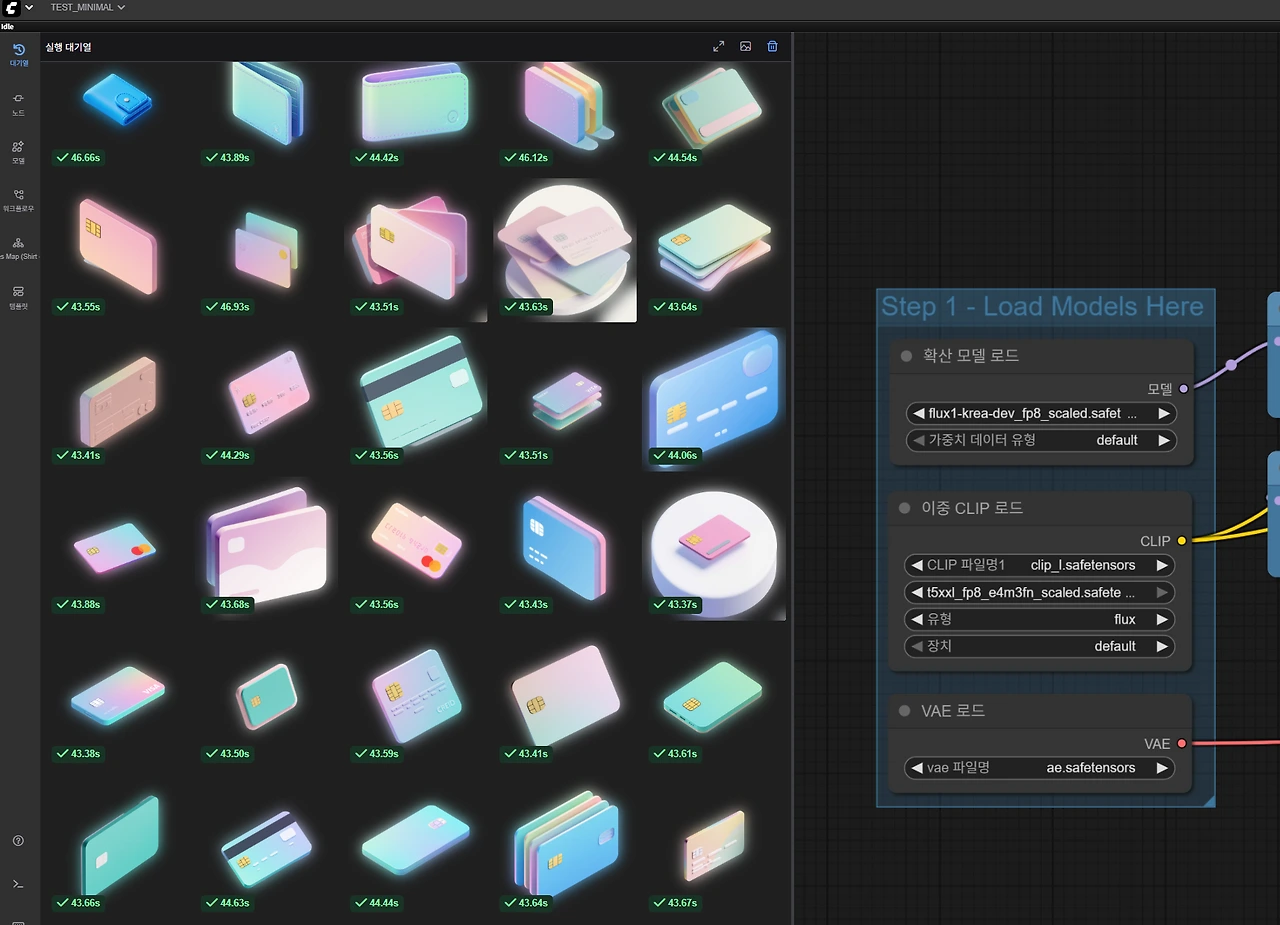This screenshot has height=925, width=1280.
Task: Click left arrow on vae 파일명 widget
Action: 918,768
